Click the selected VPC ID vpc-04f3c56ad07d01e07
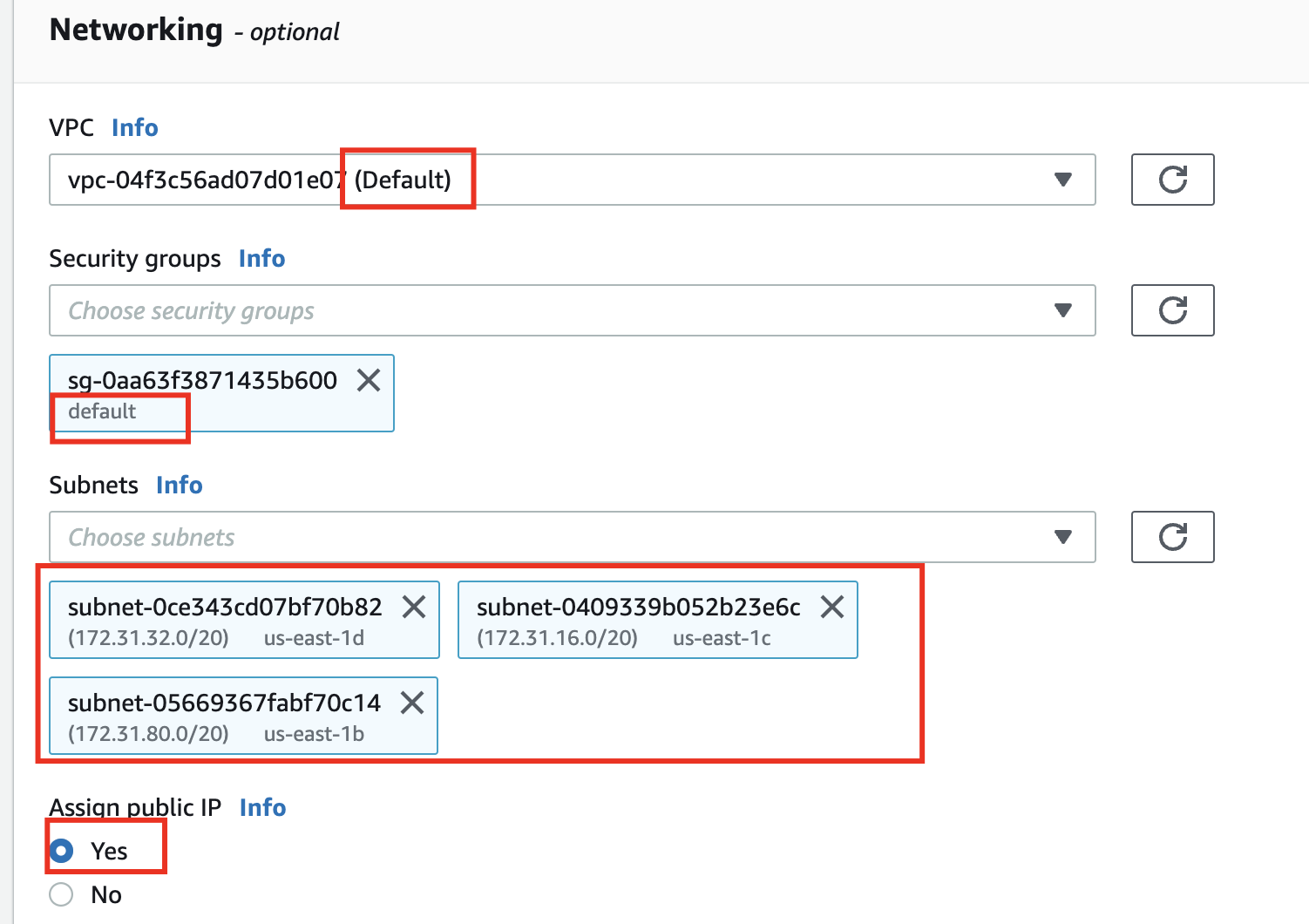Image resolution: width=1309 pixels, height=924 pixels. pos(206,180)
